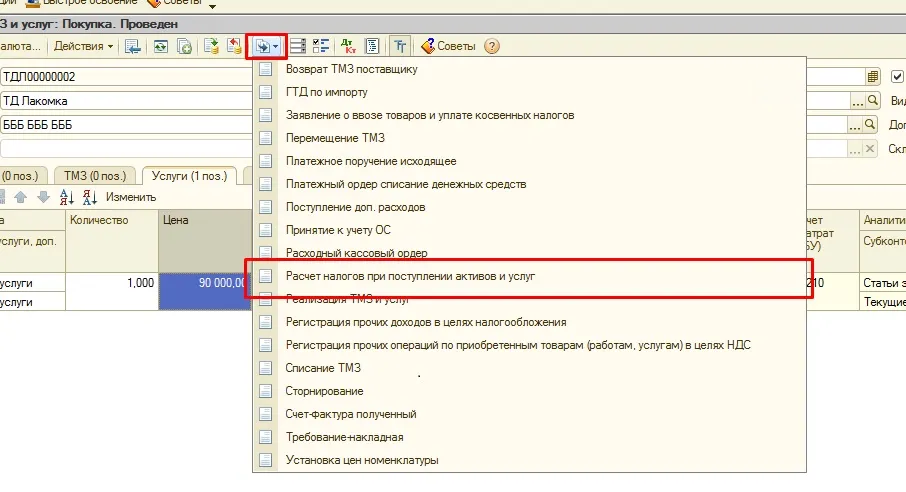Click the copy document icon with green plus
The height and width of the screenshot is (492, 906).
tap(184, 46)
